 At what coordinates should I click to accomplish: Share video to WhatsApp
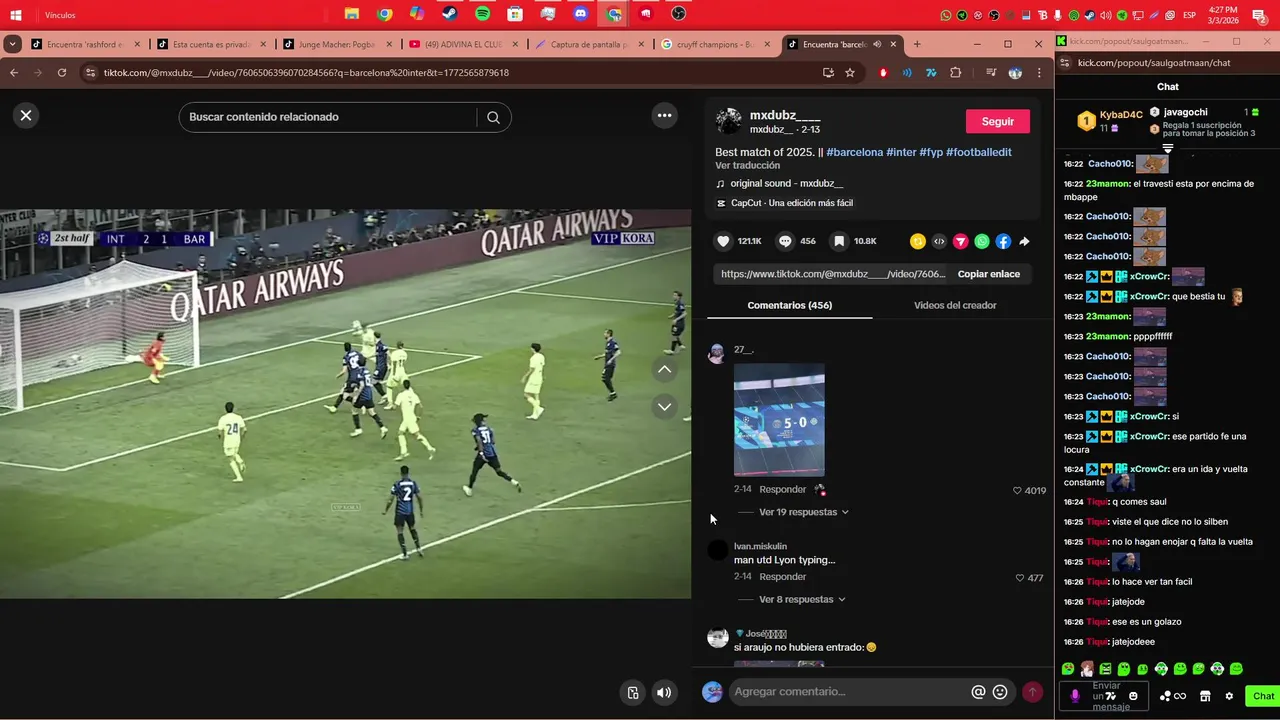[982, 241]
